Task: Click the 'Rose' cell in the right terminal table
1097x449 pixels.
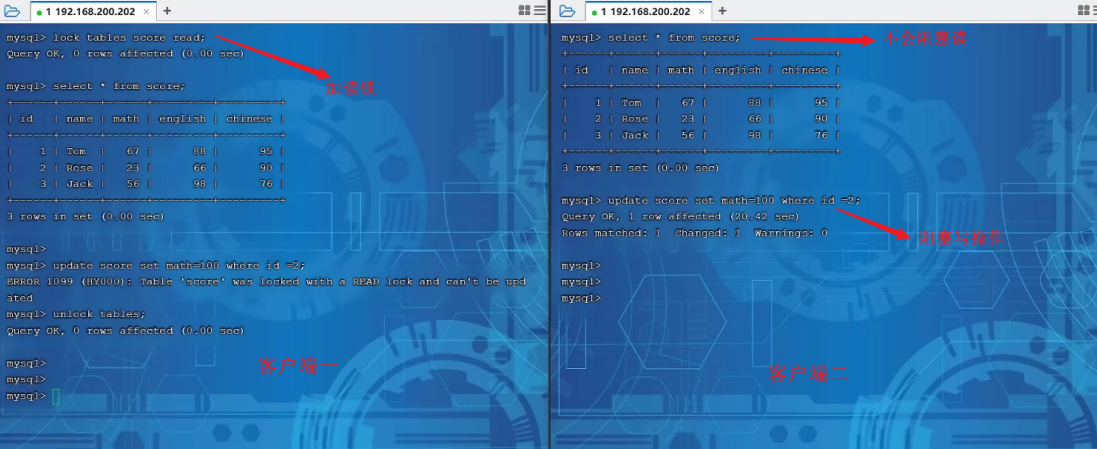Action: coord(634,119)
